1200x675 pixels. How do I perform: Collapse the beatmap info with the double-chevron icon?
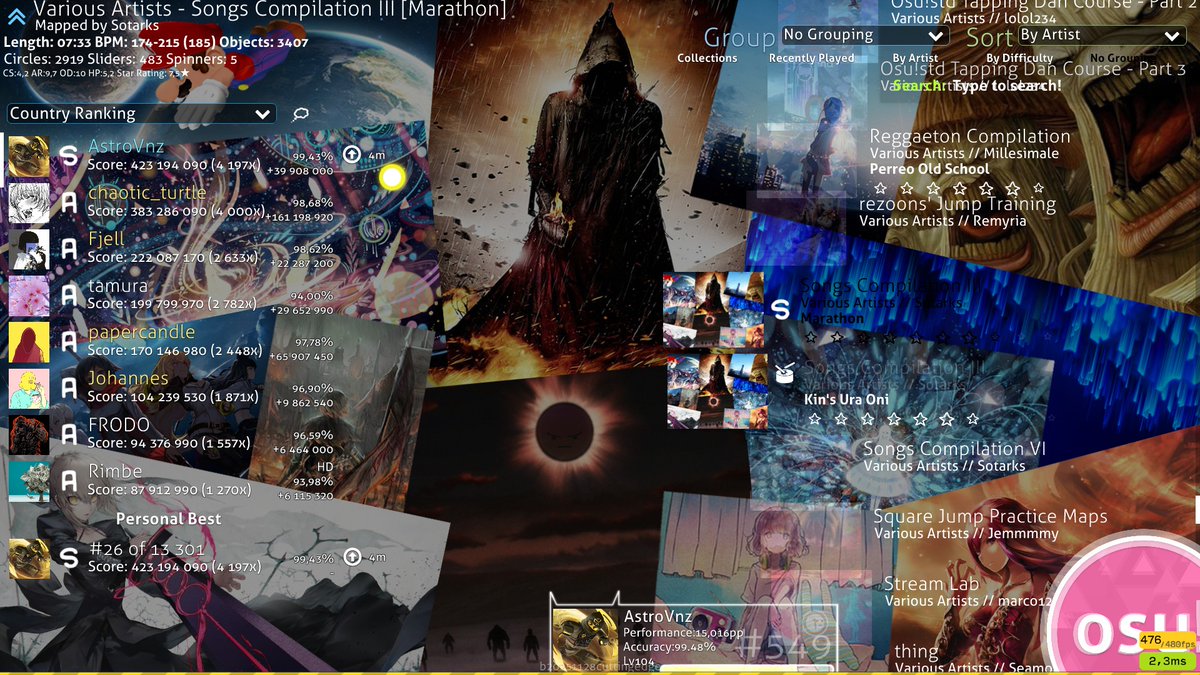click(16, 15)
